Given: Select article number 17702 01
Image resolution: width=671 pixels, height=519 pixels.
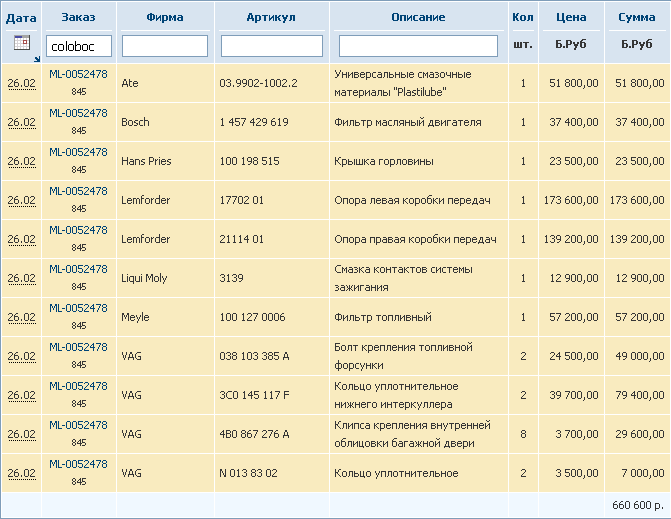Looking at the screenshot, I should (241, 200).
